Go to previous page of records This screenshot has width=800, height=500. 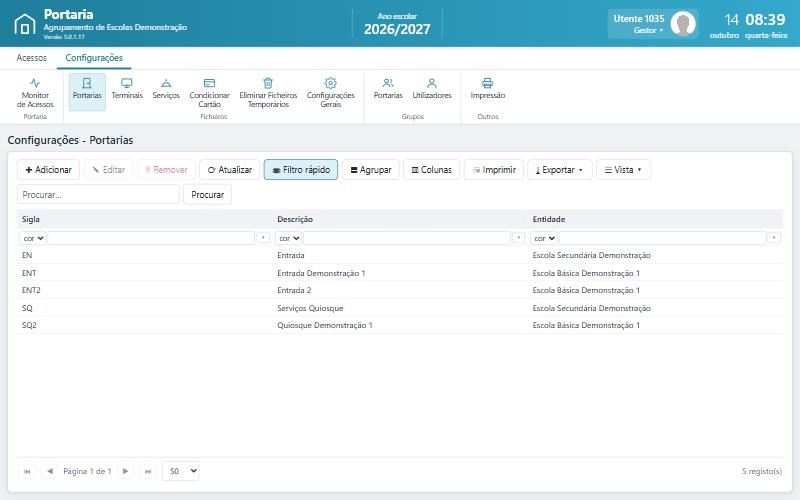[x=49, y=471]
